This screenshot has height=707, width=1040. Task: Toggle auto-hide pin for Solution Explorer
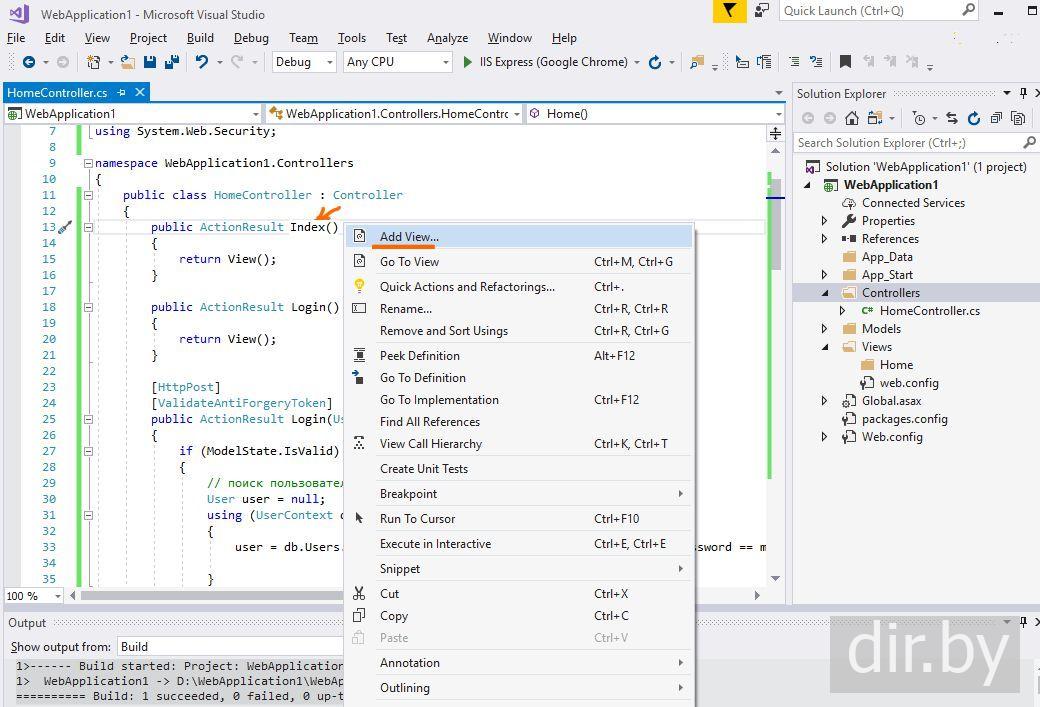pyautogui.click(x=1023, y=93)
